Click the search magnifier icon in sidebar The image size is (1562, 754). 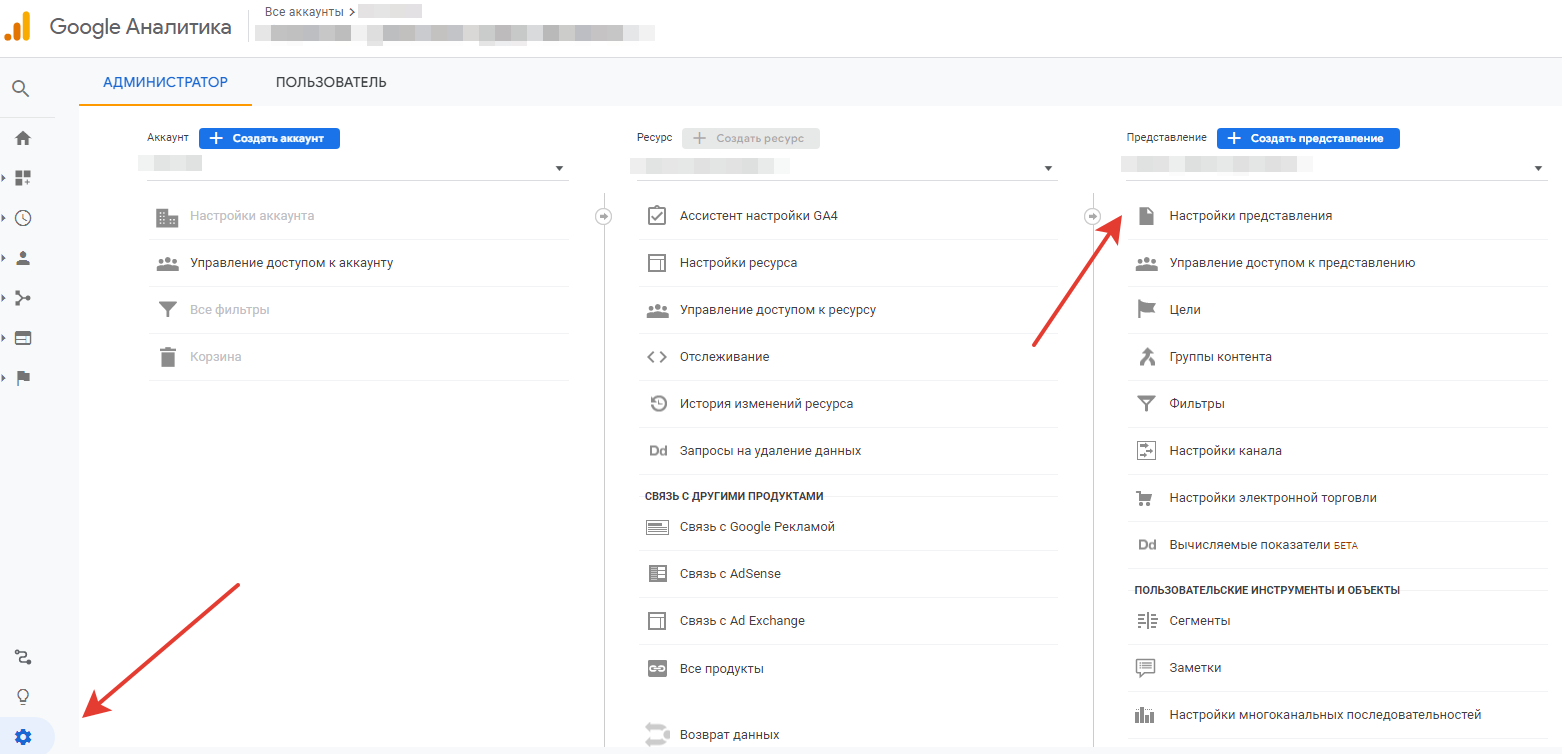coord(21,88)
